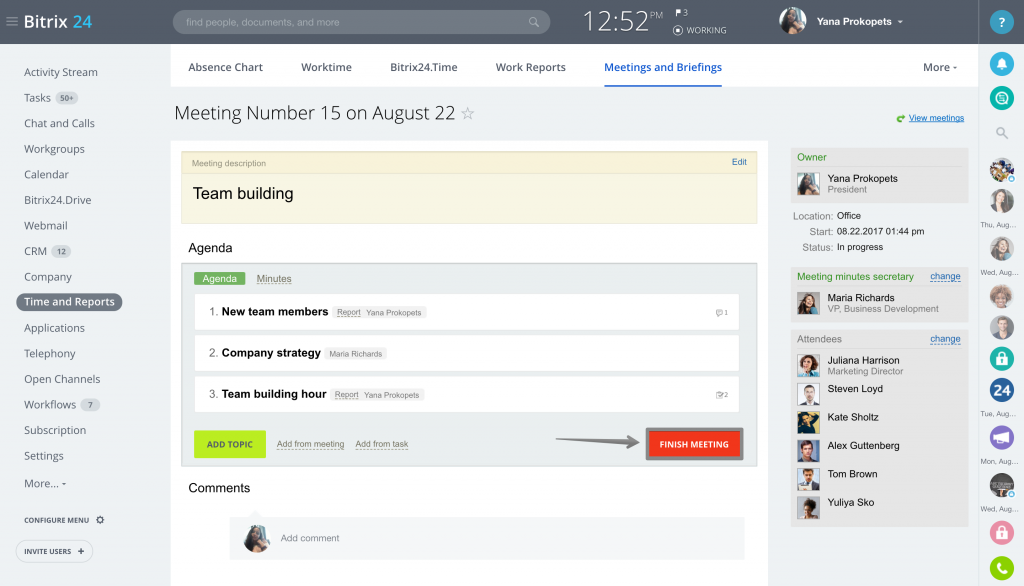The image size is (1024, 586).
Task: Click the Add Topic button
Action: point(230,444)
